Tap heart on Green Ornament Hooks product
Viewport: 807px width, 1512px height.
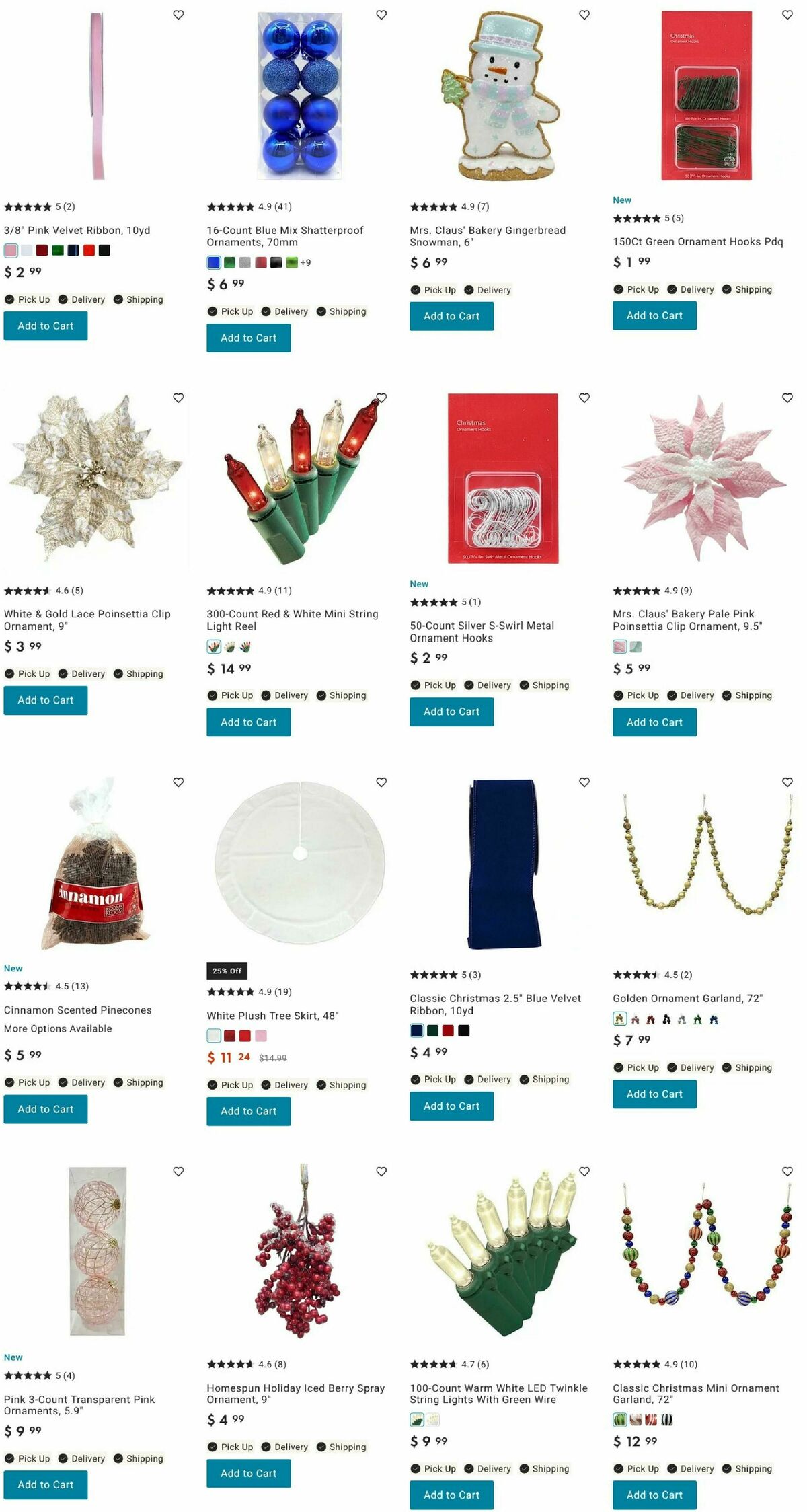(x=787, y=15)
